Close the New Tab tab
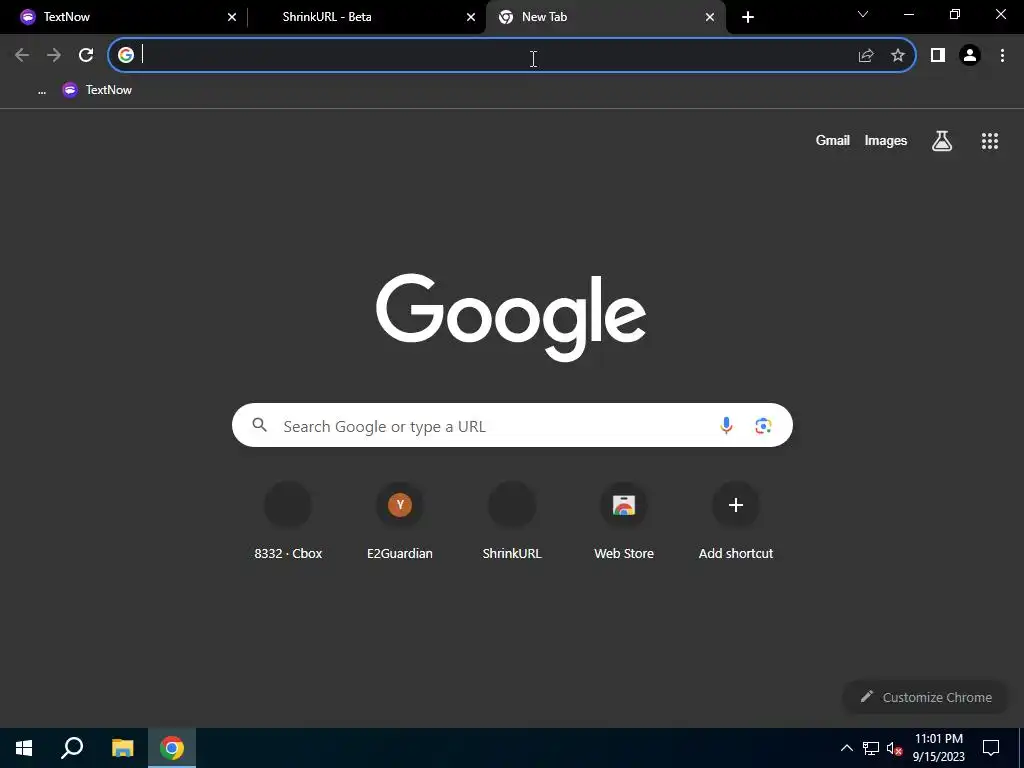 (x=710, y=17)
